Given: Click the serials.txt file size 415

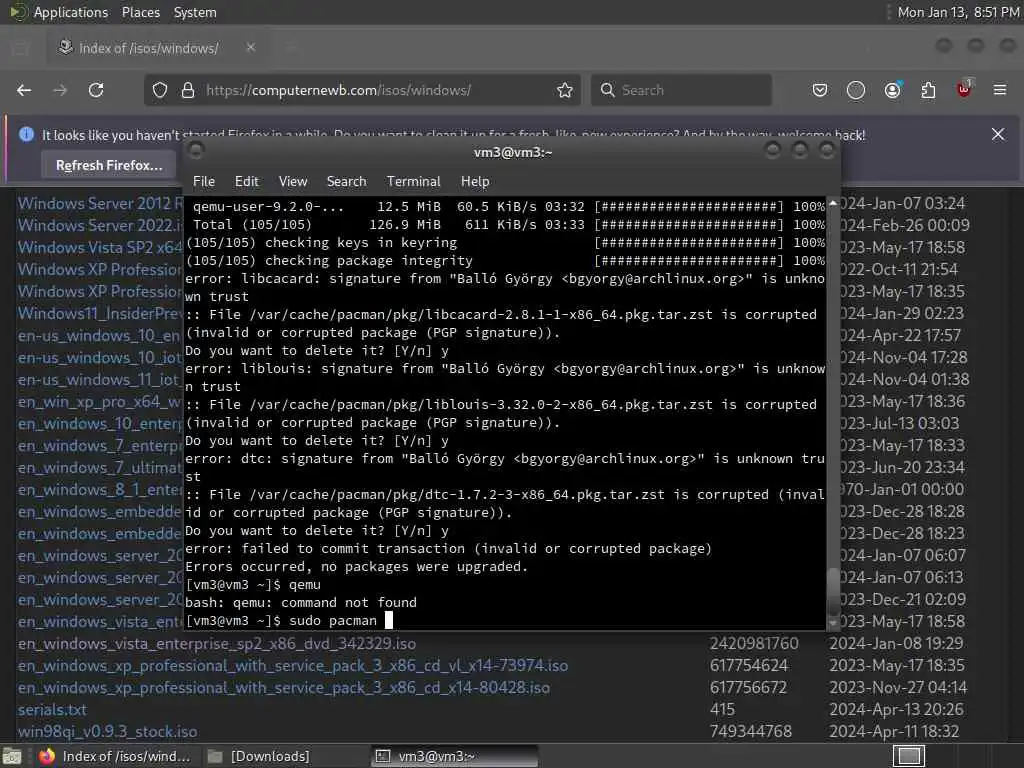Looking at the screenshot, I should pos(722,710).
